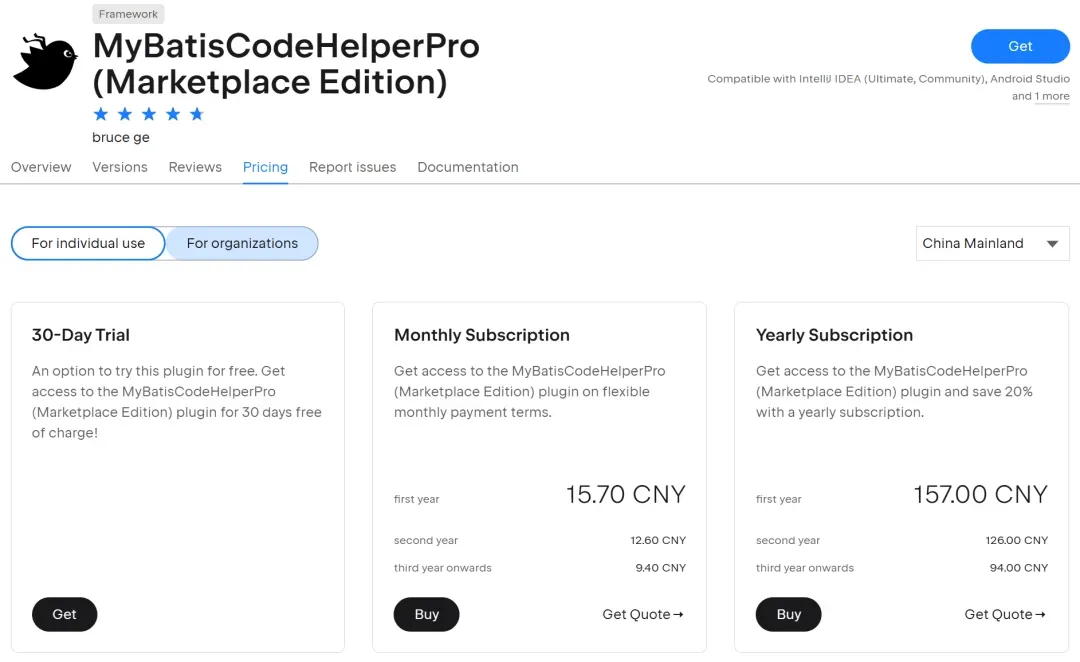Select For individual use option

click(x=88, y=243)
